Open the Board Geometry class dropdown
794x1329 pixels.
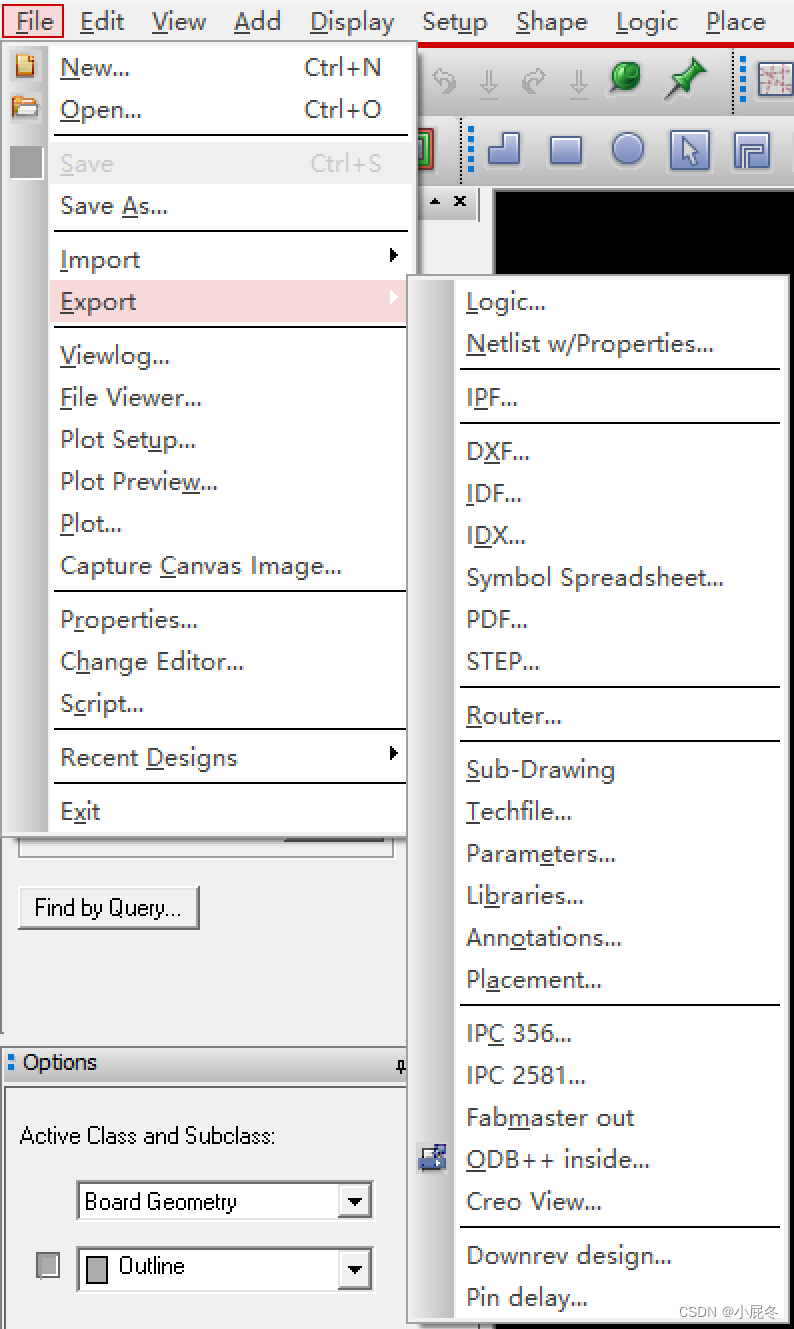click(x=354, y=1201)
